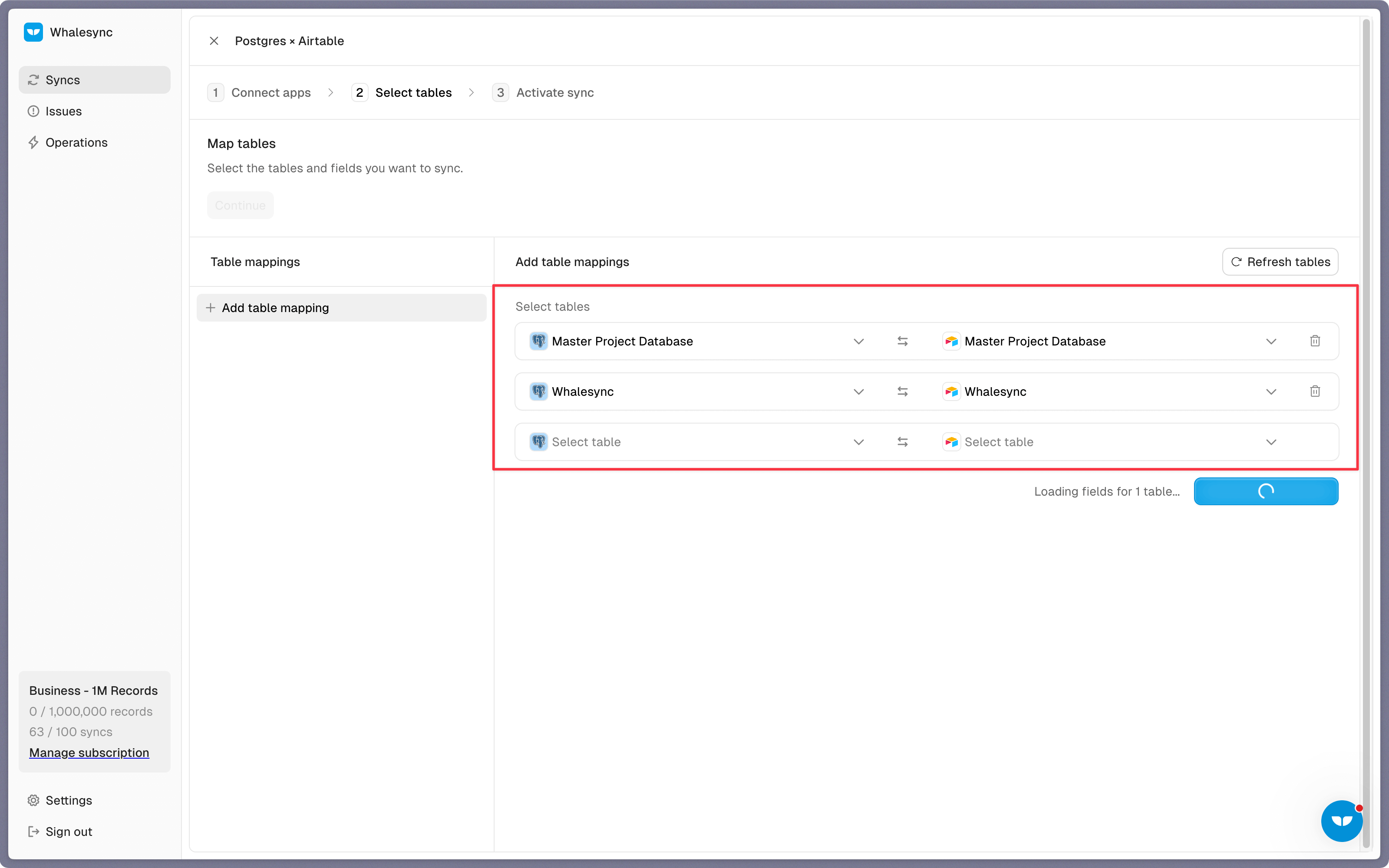Click the Syncs refresh arrows icon
This screenshot has width=1389, height=868.
[x=33, y=80]
